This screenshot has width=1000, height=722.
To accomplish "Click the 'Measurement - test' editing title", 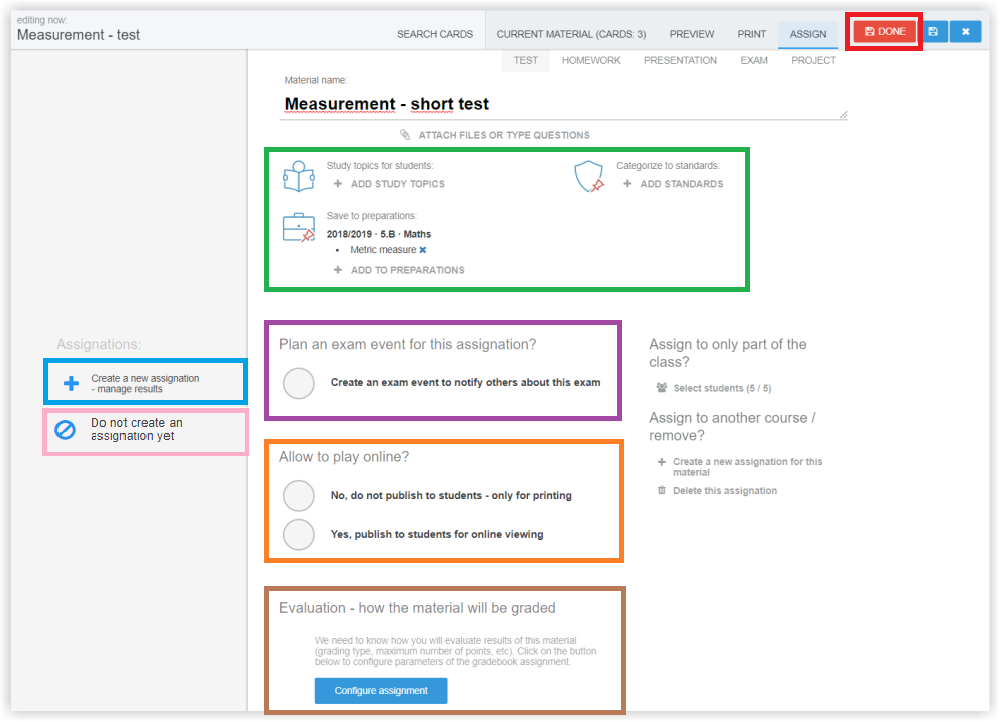I will point(78,35).
